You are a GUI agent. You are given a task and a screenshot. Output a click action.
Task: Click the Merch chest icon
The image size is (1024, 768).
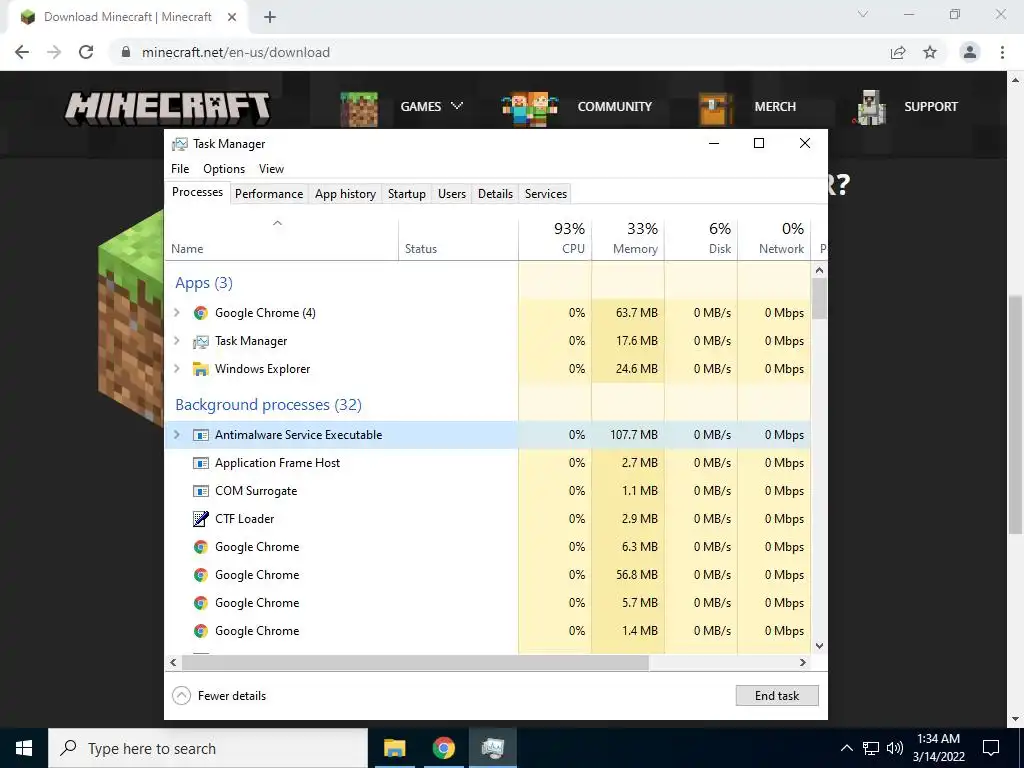[x=715, y=108]
